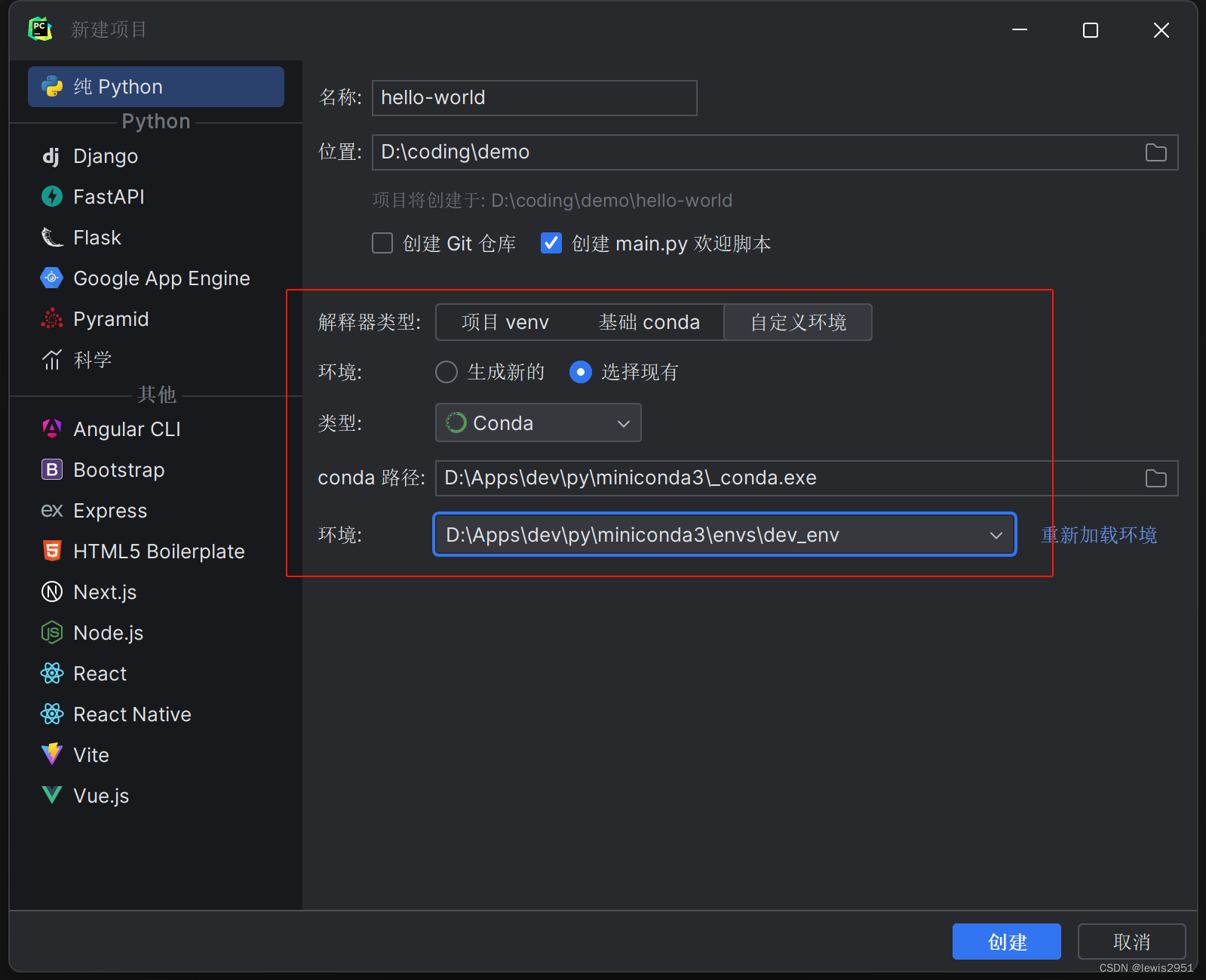1206x980 pixels.
Task: Click the Conda ring icon in 类型 dropdown
Action: coord(456,422)
